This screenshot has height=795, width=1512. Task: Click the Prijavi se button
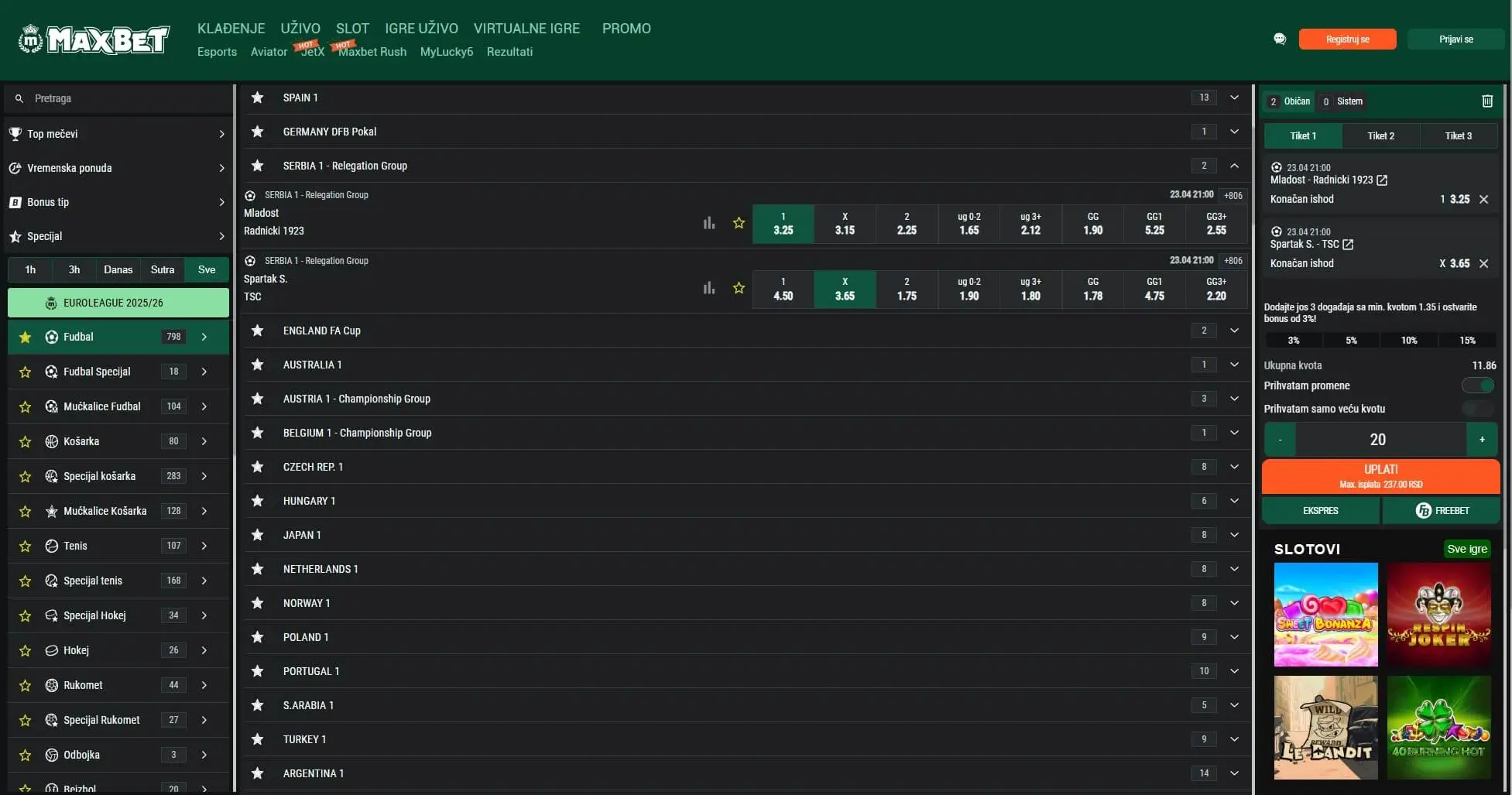pyautogui.click(x=1455, y=39)
